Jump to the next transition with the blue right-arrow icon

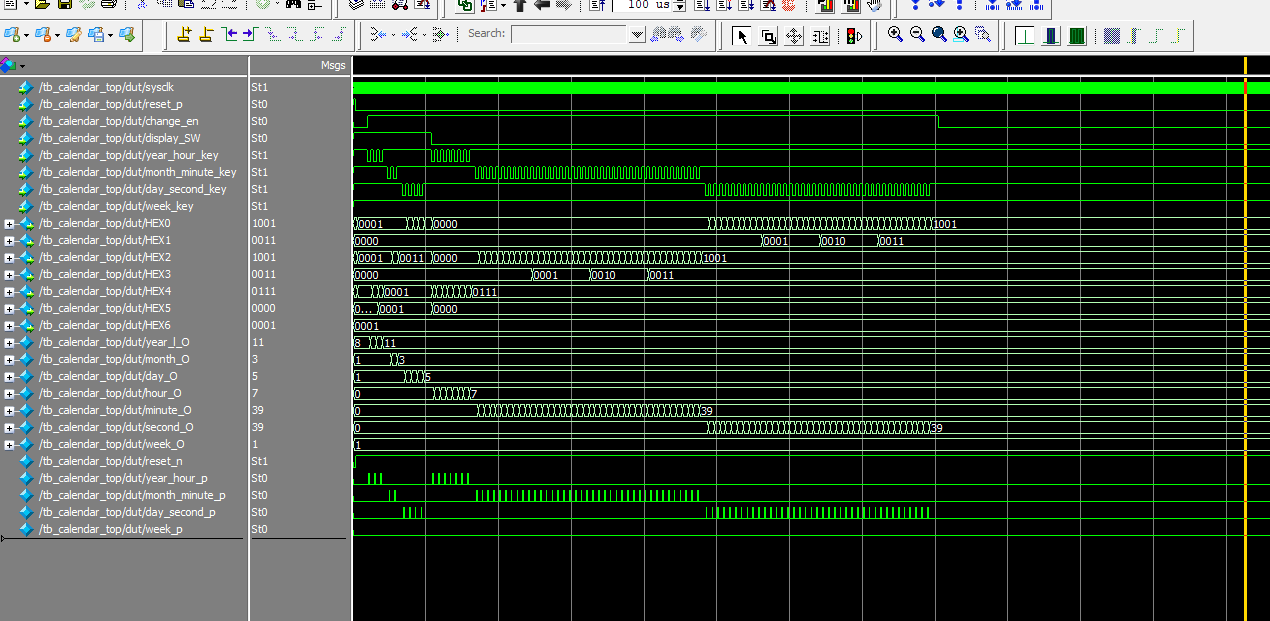[250, 34]
